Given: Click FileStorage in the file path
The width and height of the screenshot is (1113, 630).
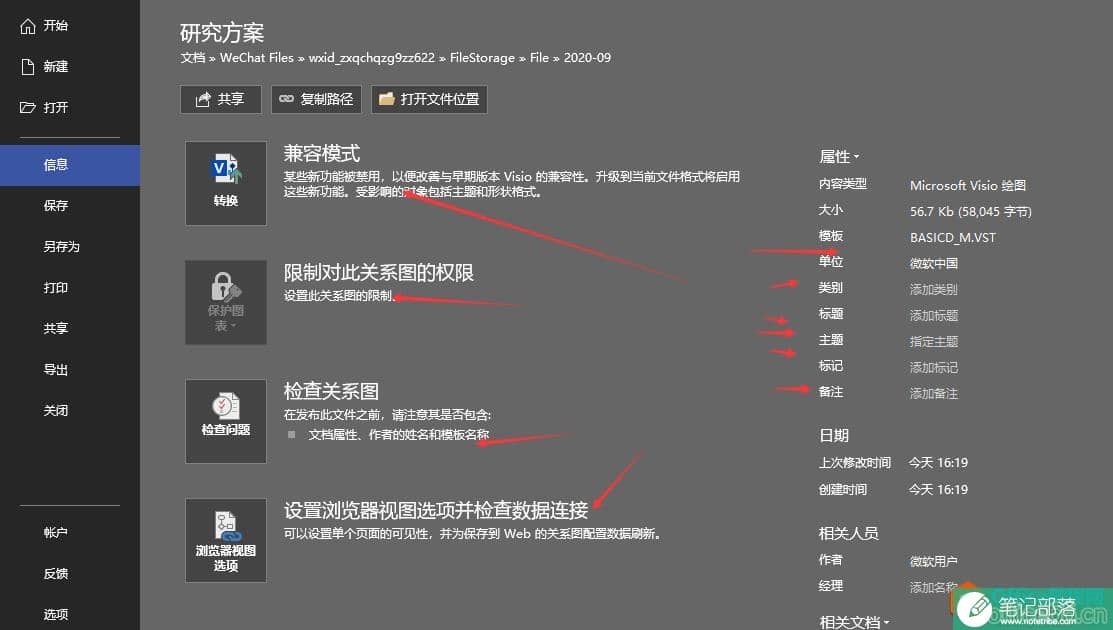Looking at the screenshot, I should (x=482, y=58).
